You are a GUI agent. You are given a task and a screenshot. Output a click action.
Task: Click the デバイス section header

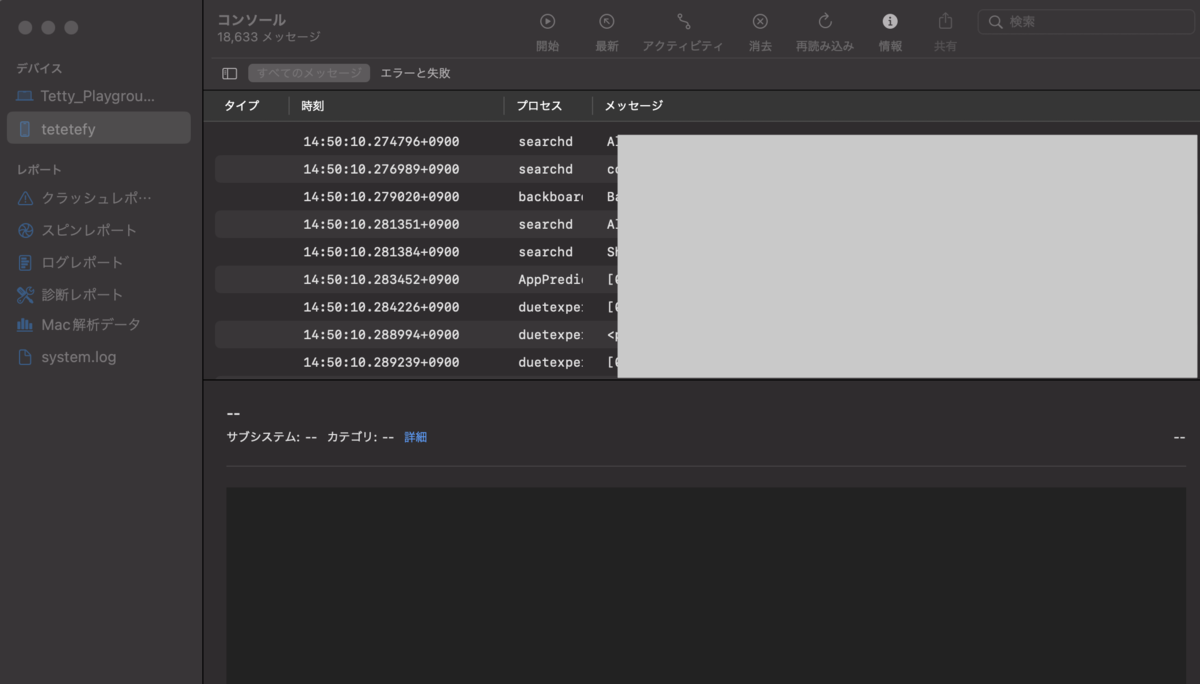point(39,68)
